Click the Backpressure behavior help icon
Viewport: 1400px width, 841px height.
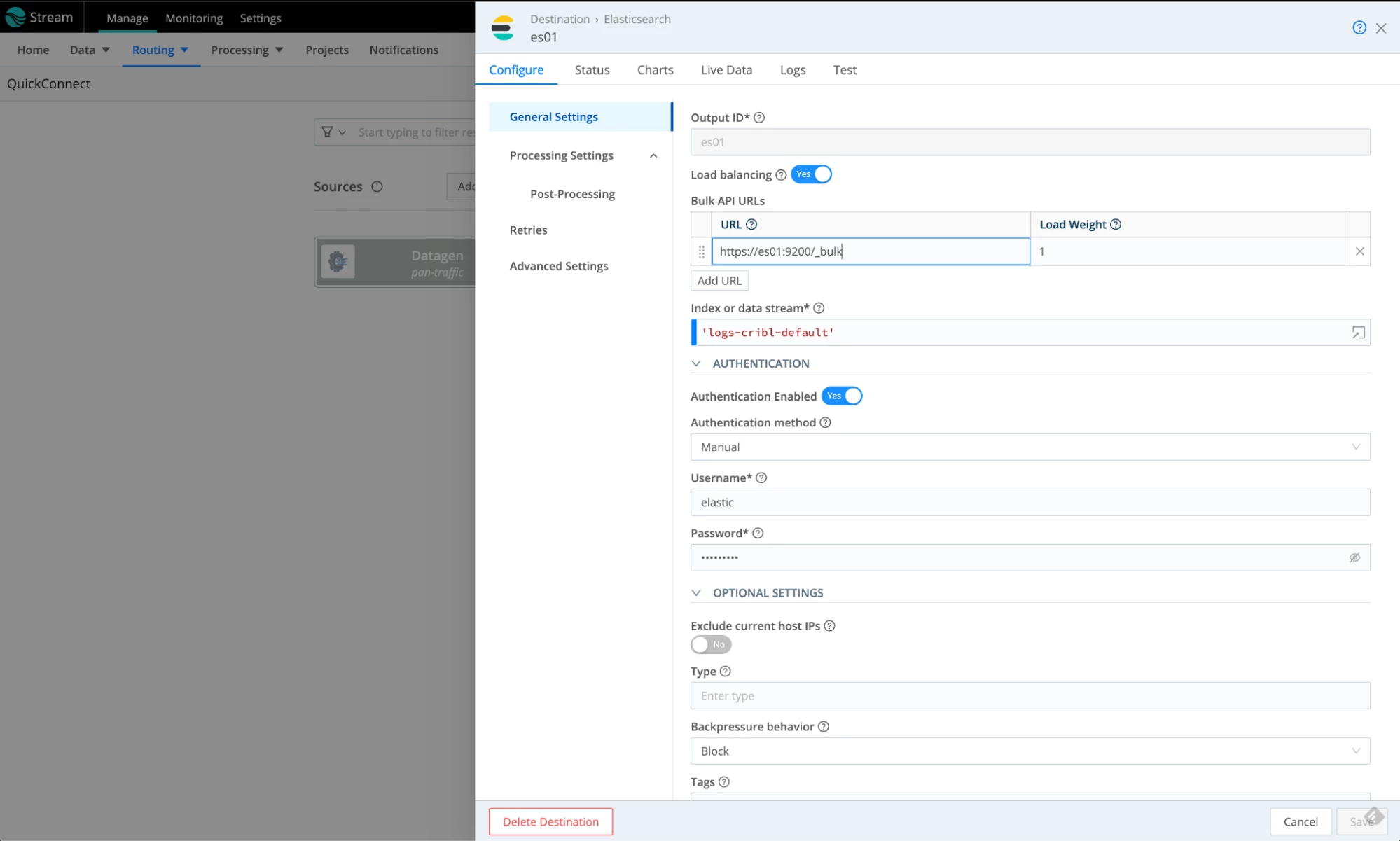pos(823,726)
